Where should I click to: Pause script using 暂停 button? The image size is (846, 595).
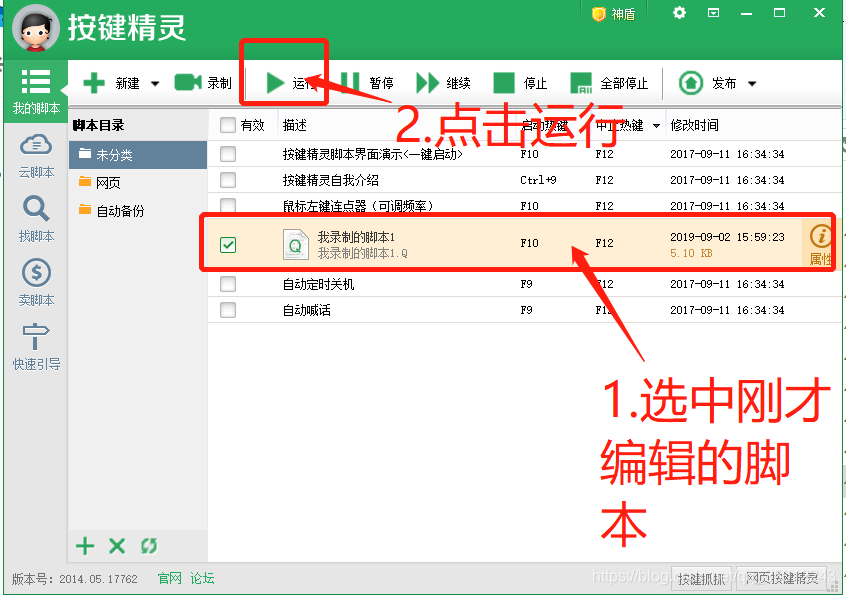(x=367, y=83)
